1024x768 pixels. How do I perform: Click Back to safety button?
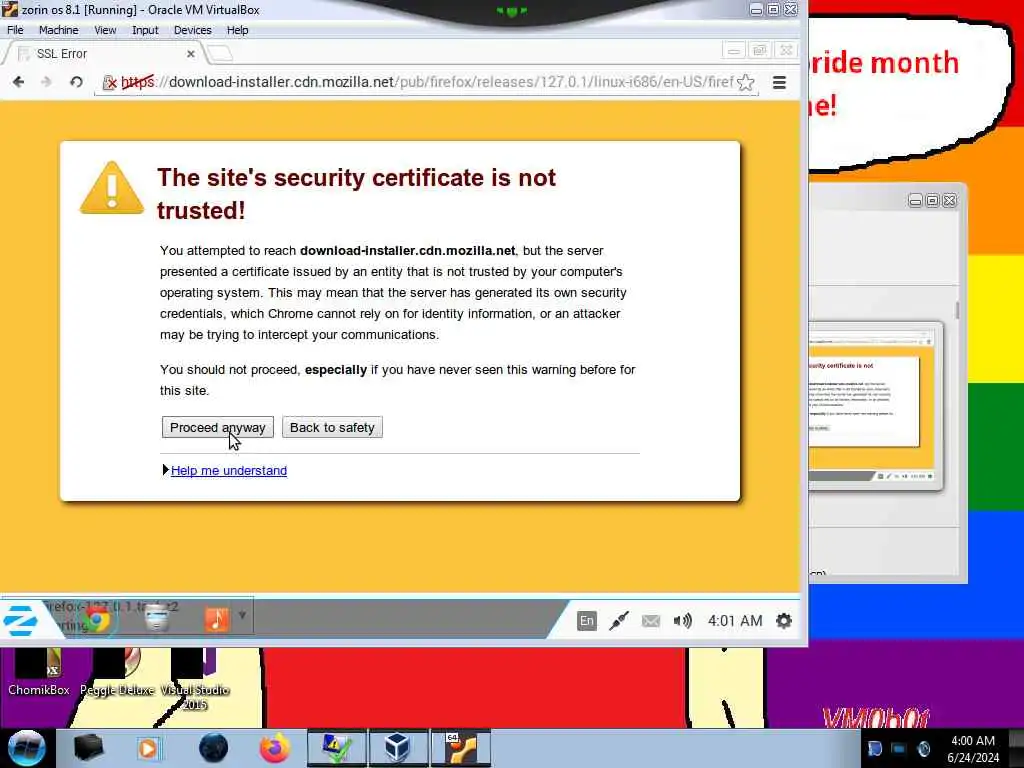click(x=332, y=427)
